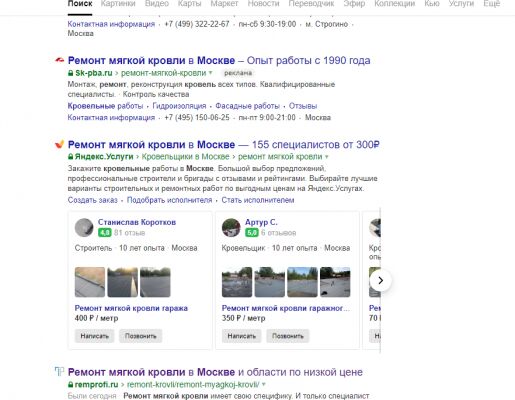
Task: Click the Создать заказ link
Action: (x=93, y=200)
